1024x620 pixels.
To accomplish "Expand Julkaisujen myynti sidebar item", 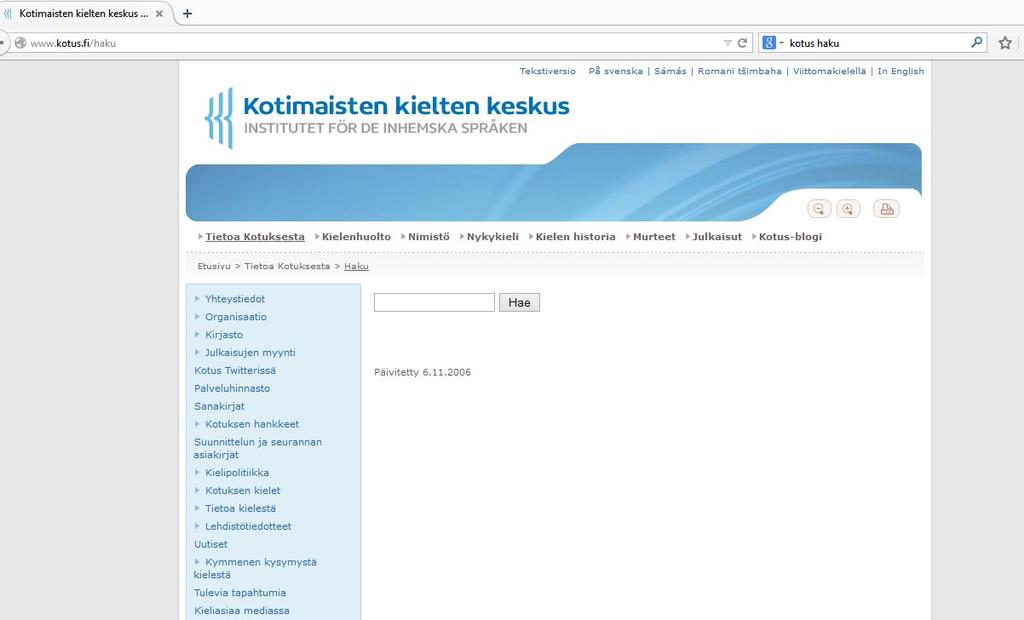I will pyautogui.click(x=250, y=353).
